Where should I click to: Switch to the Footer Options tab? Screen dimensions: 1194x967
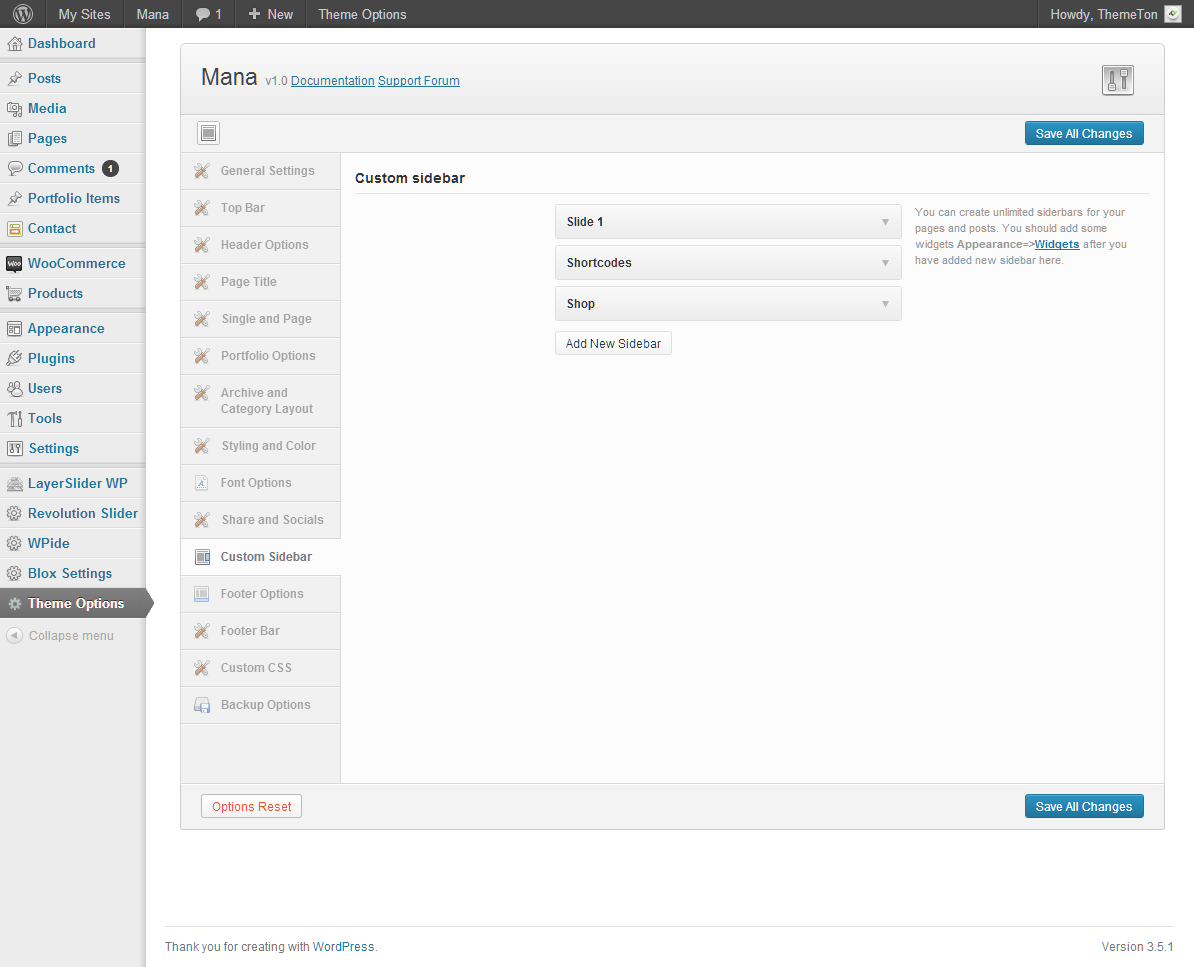pos(261,594)
